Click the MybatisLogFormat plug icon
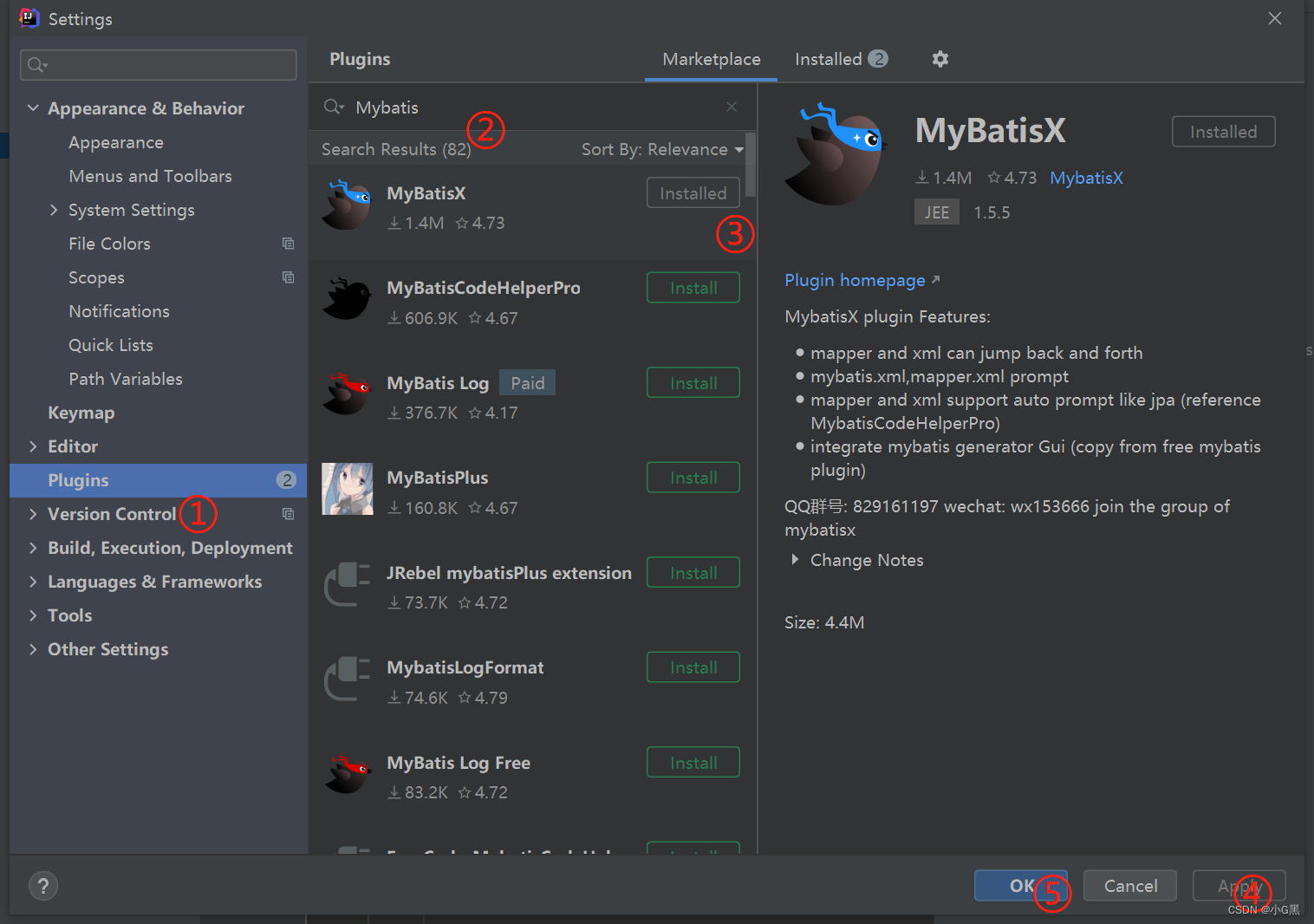This screenshot has width=1314, height=924. coord(347,679)
